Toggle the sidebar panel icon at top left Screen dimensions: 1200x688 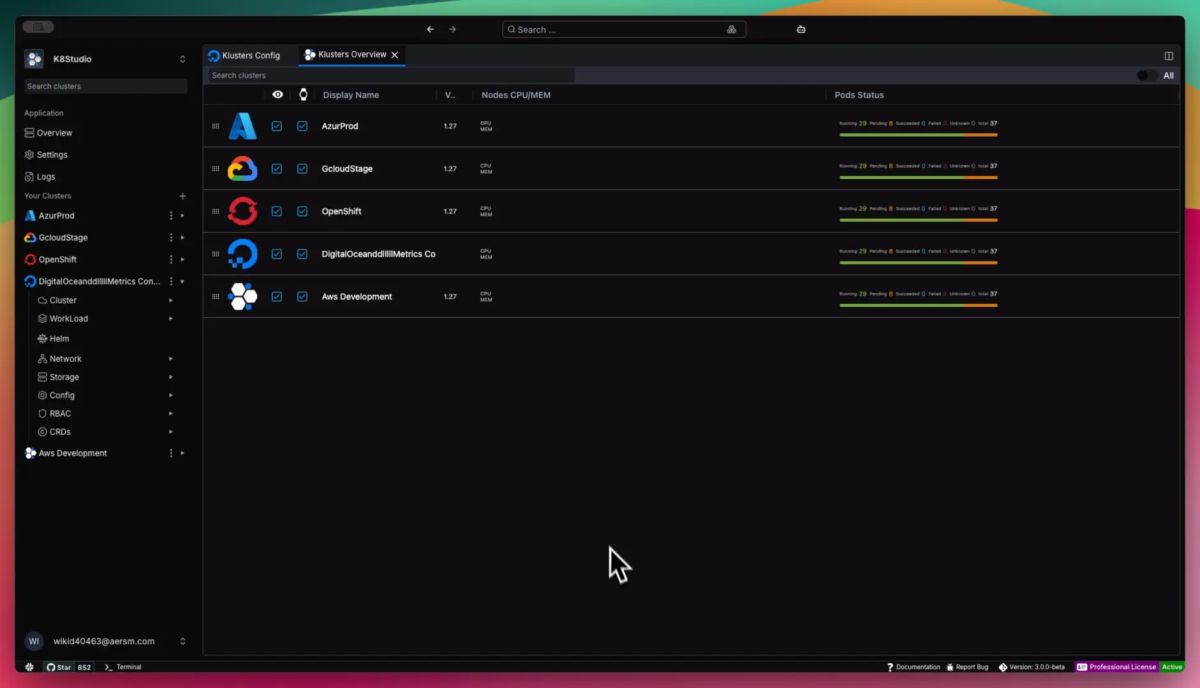[38, 27]
